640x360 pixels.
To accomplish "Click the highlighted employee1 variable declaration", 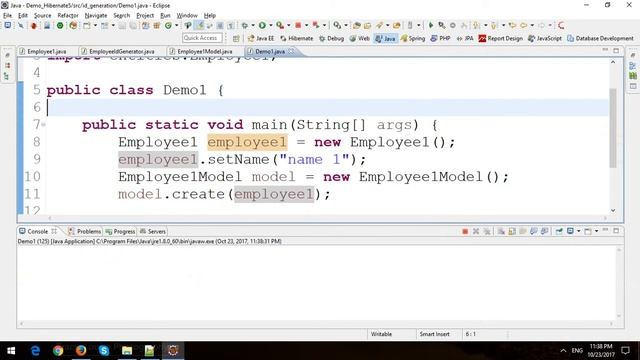I will pyautogui.click(x=247, y=142).
